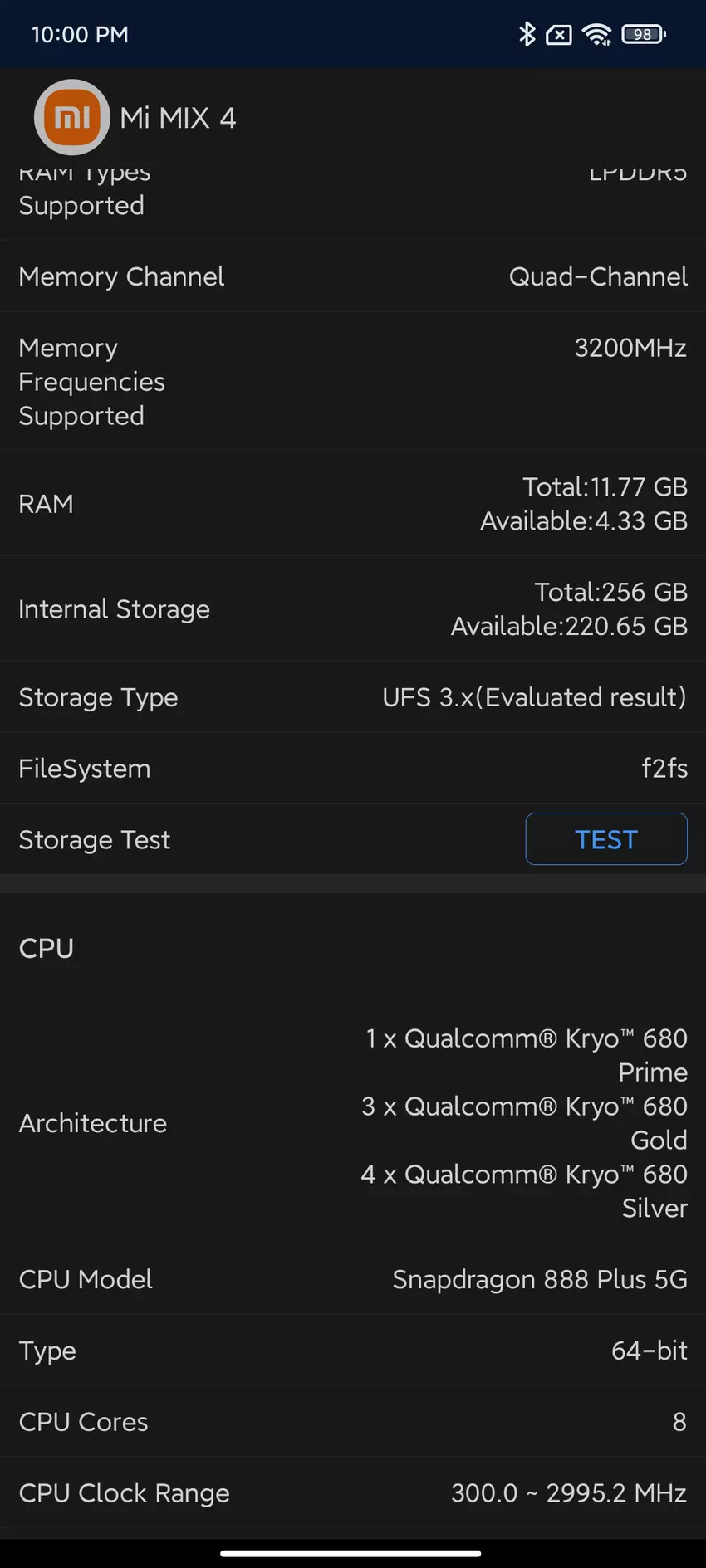The width and height of the screenshot is (706, 1568).
Task: Tap the Type 64-bit row
Action: pos(353,1351)
